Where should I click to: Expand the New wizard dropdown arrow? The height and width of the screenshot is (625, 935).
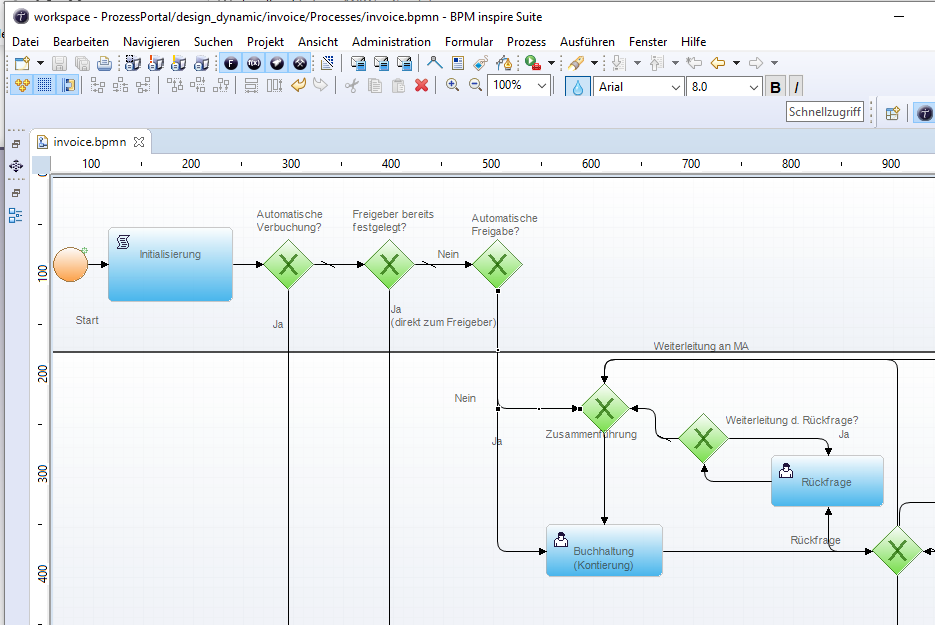(40, 63)
